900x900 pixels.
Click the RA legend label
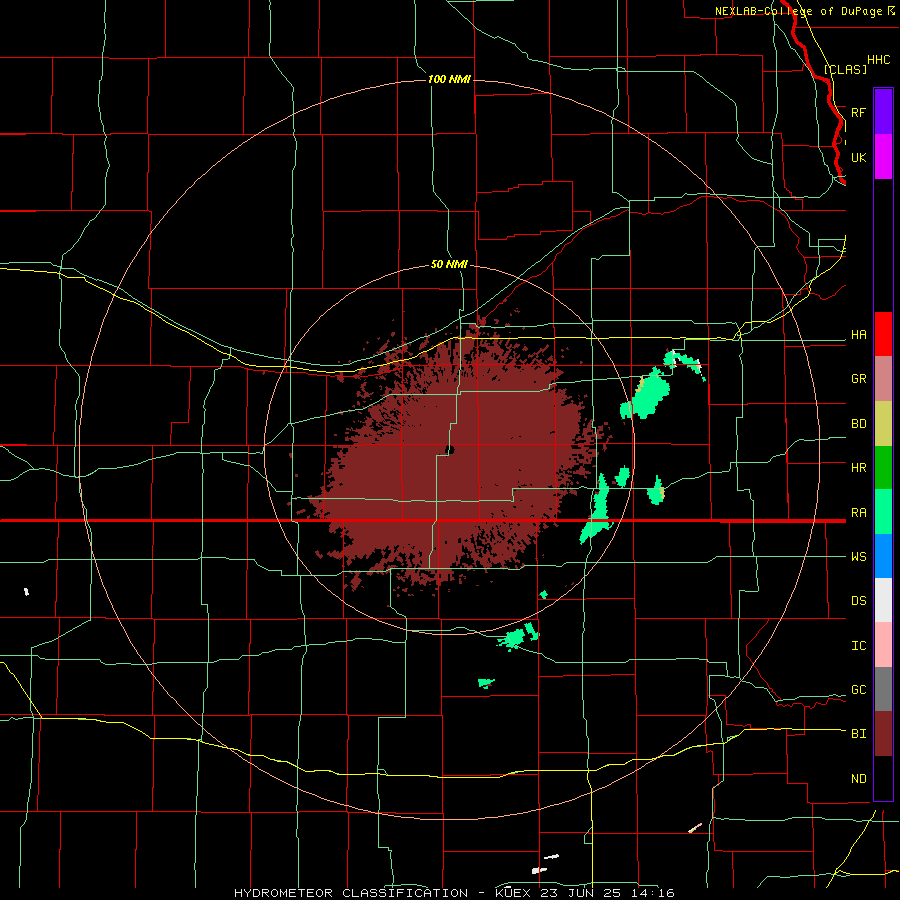tap(858, 513)
